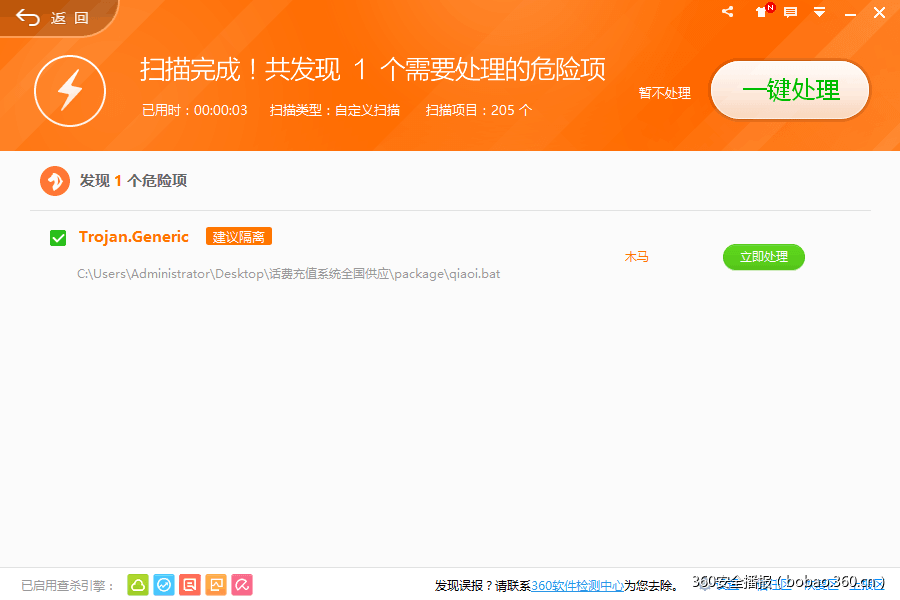
Task: Open the main menu dropdown arrow on title bar
Action: tap(820, 13)
